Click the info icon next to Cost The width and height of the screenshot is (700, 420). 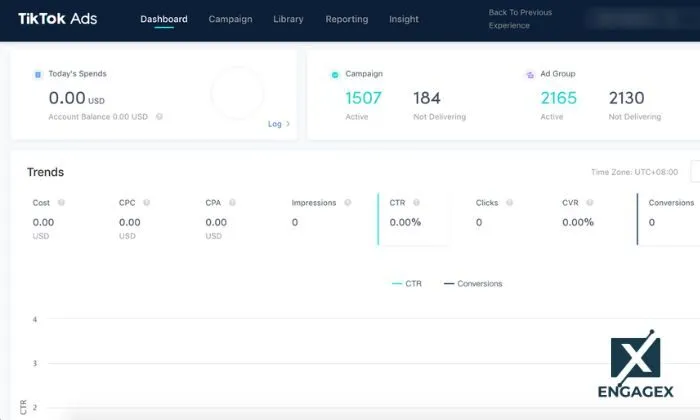[62, 203]
